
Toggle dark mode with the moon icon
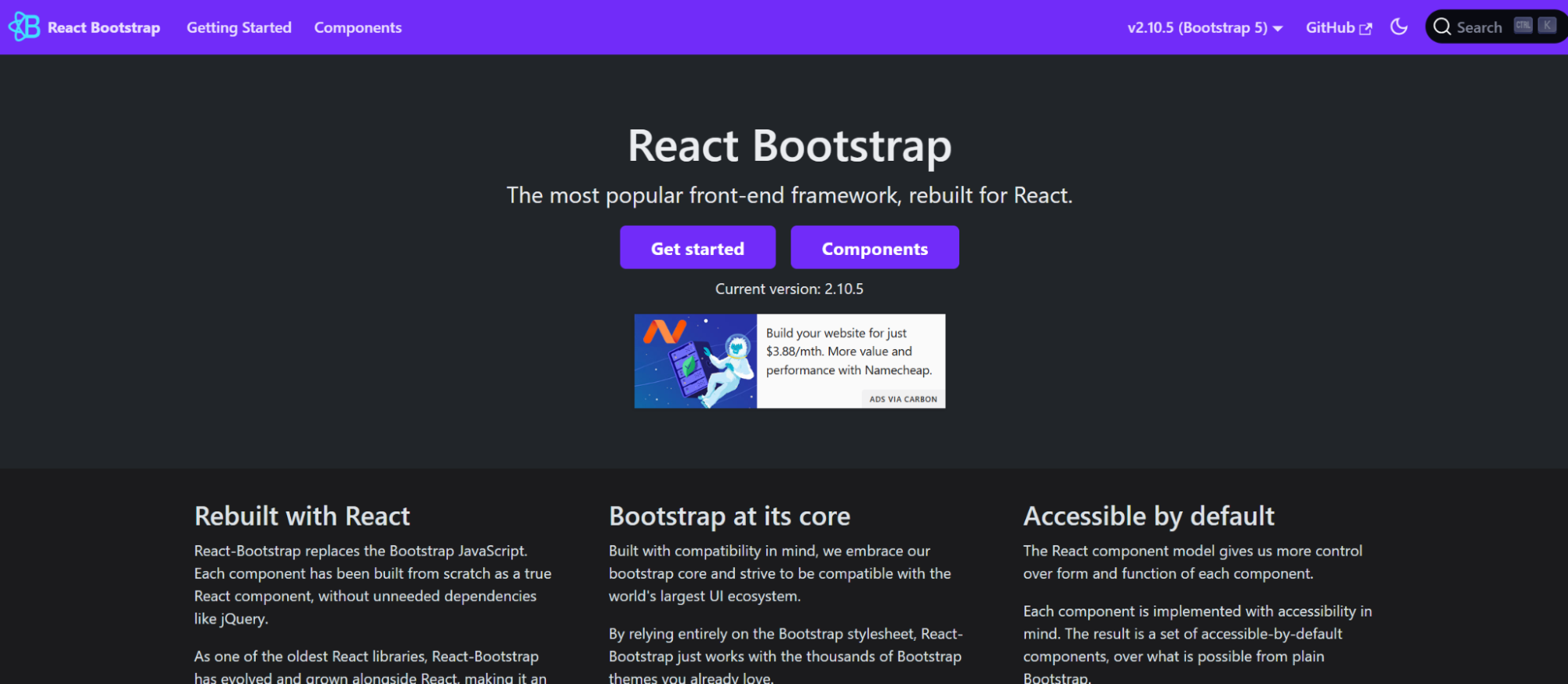point(1399,27)
